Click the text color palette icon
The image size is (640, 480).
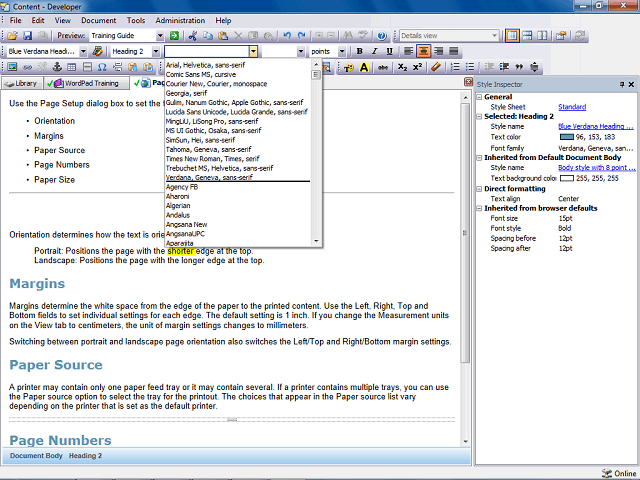(349, 67)
